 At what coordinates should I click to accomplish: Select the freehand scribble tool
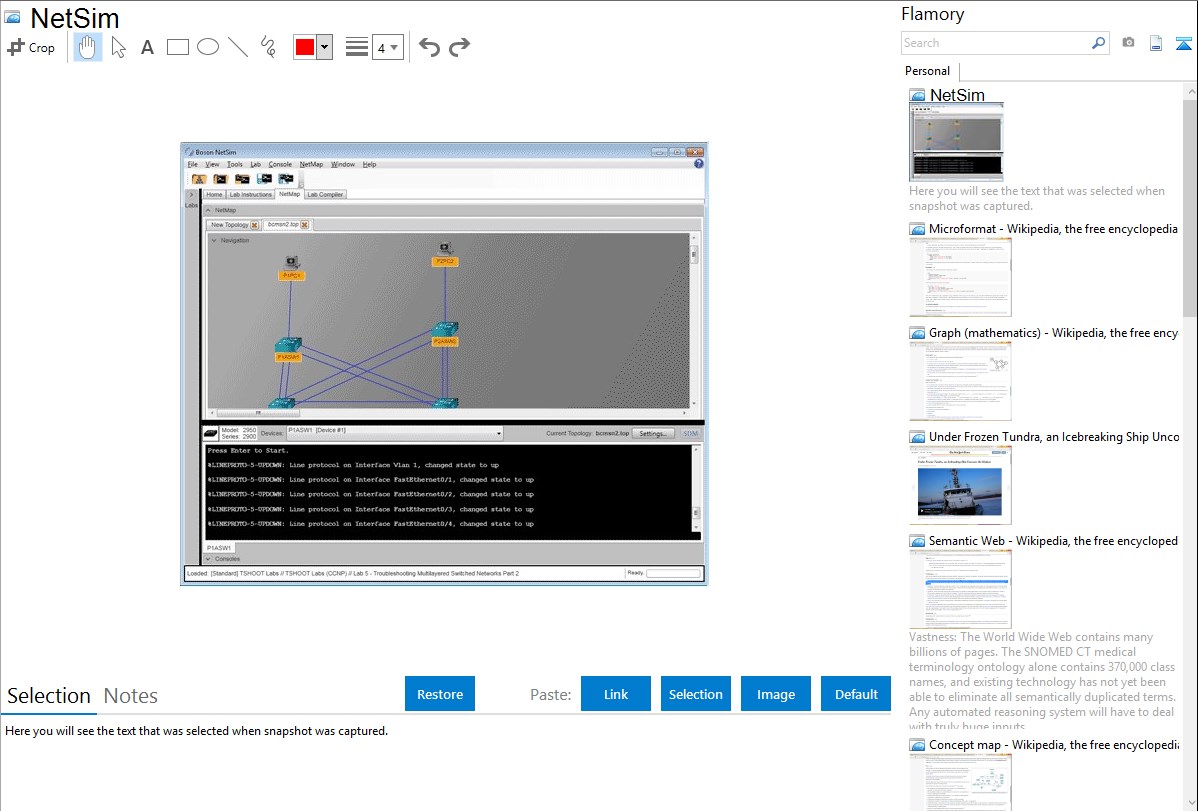[267, 47]
